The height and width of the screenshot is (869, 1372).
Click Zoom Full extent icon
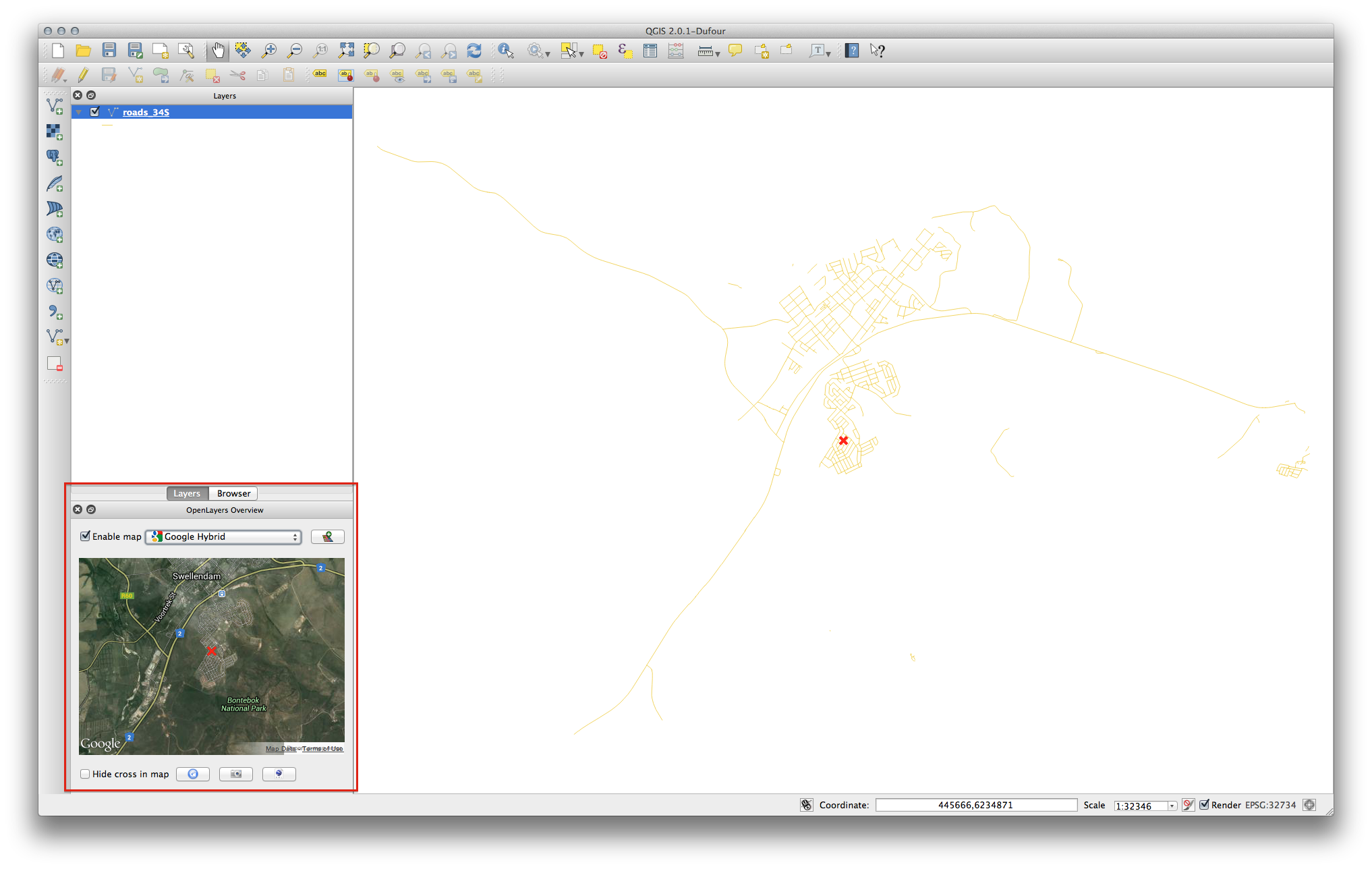pyautogui.click(x=346, y=50)
